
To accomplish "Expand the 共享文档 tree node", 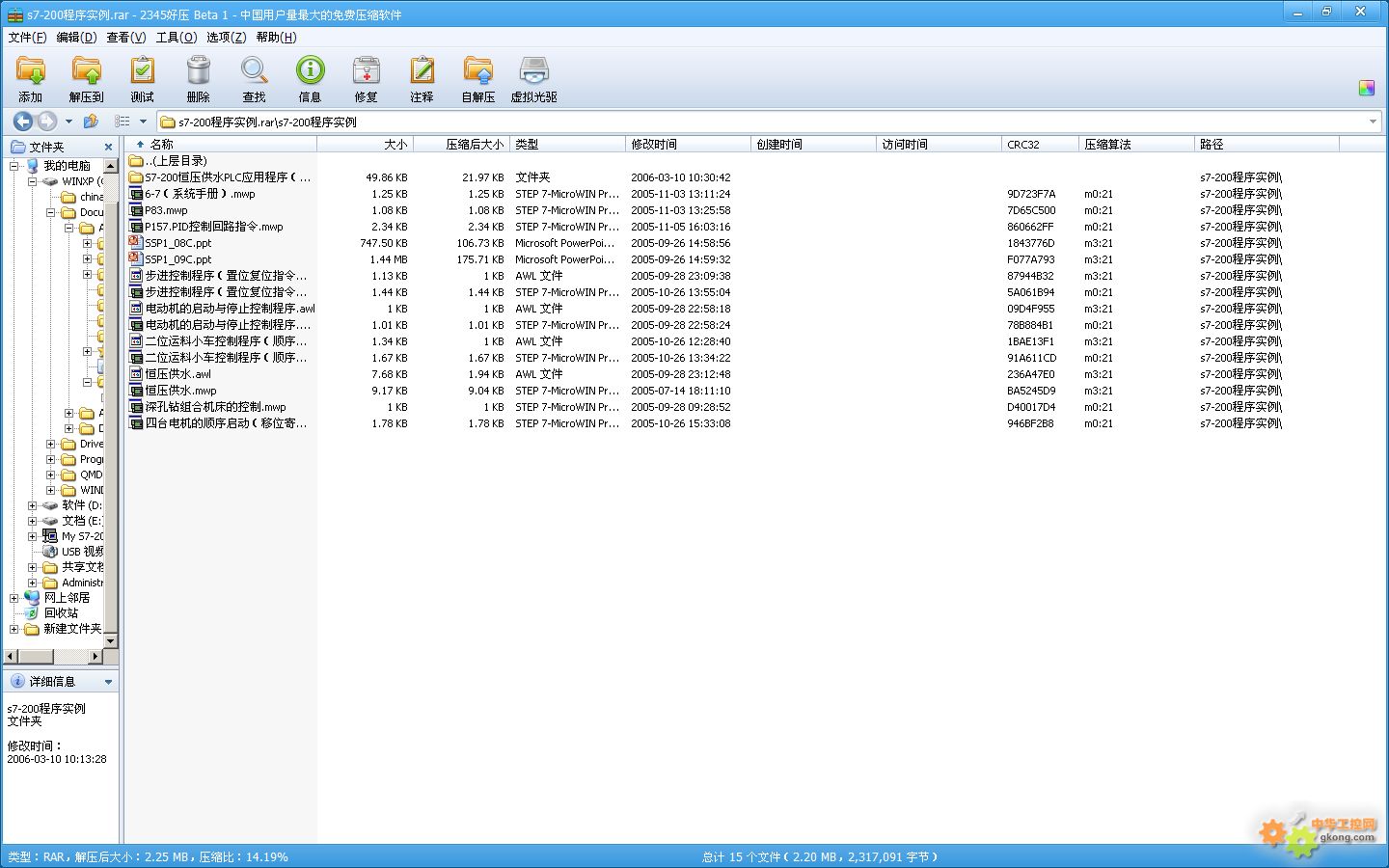I will tap(33, 567).
